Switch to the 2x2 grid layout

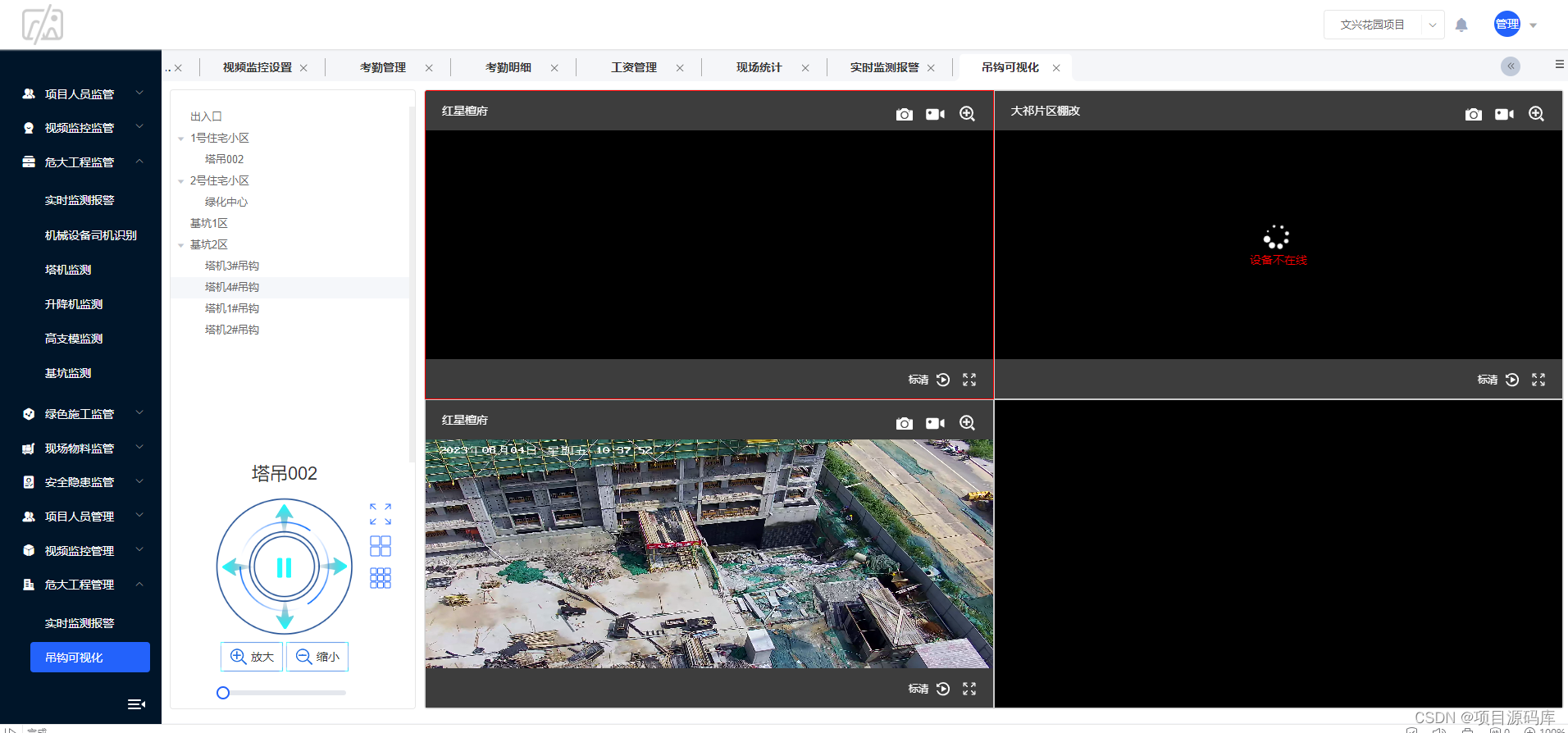tap(381, 546)
